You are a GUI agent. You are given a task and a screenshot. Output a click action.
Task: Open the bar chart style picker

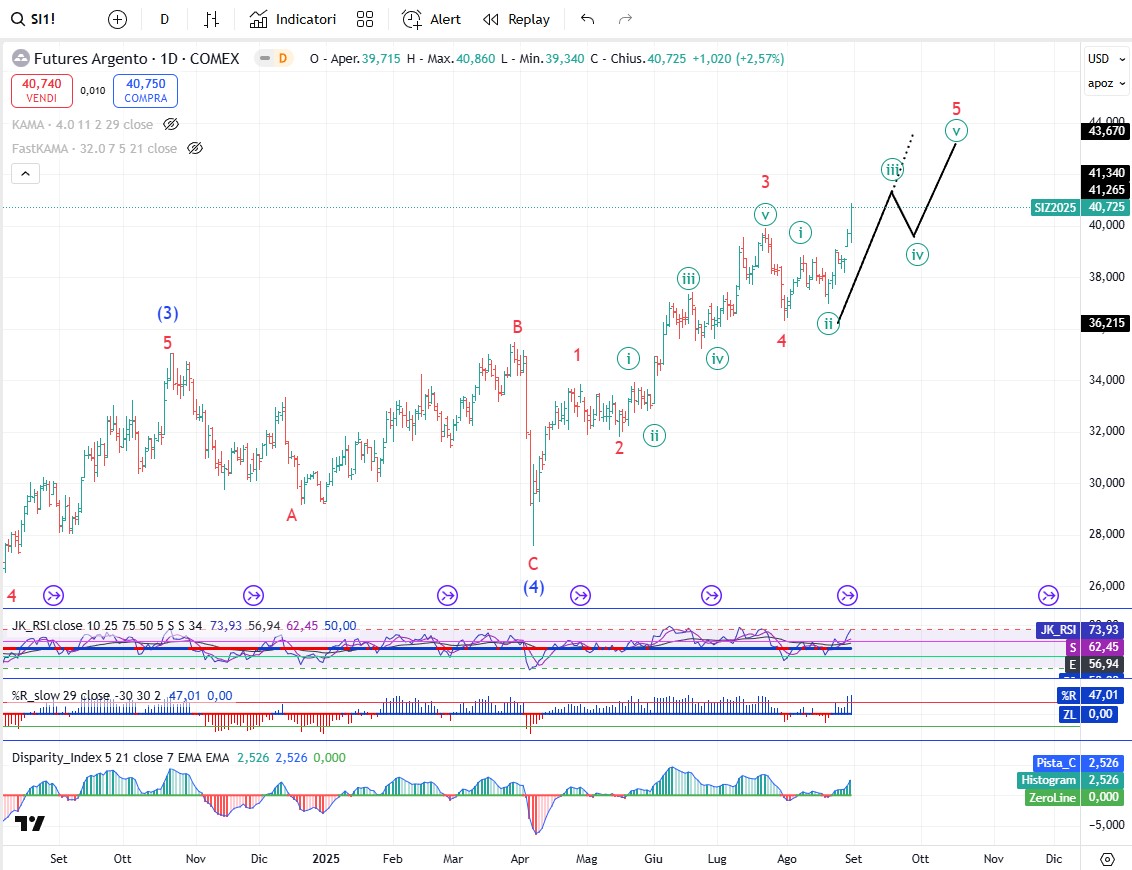point(211,19)
